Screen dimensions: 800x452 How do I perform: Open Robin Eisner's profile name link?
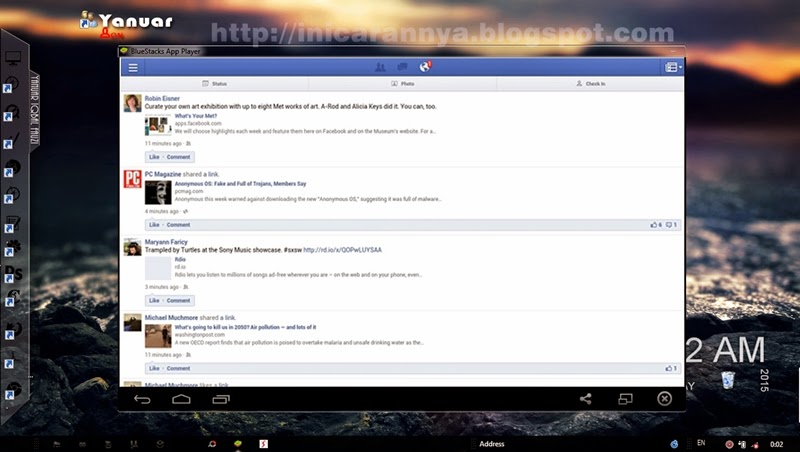pyautogui.click(x=162, y=98)
